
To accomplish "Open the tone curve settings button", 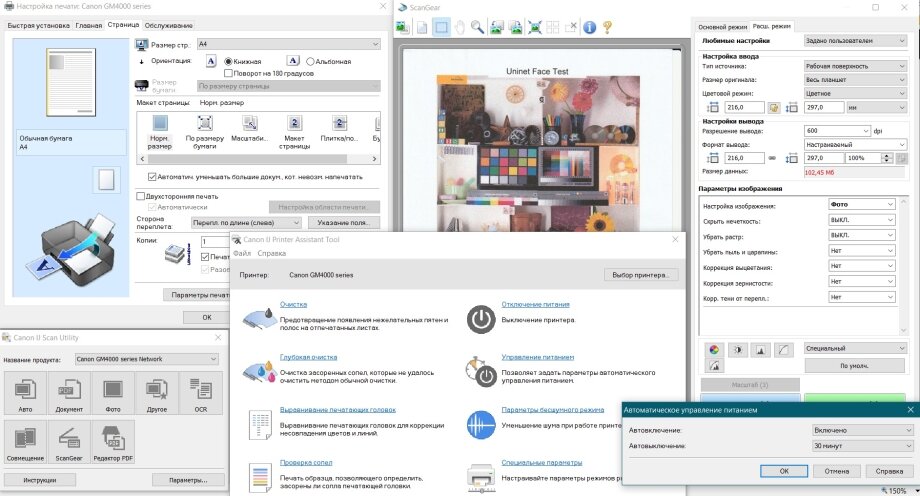I will point(783,350).
